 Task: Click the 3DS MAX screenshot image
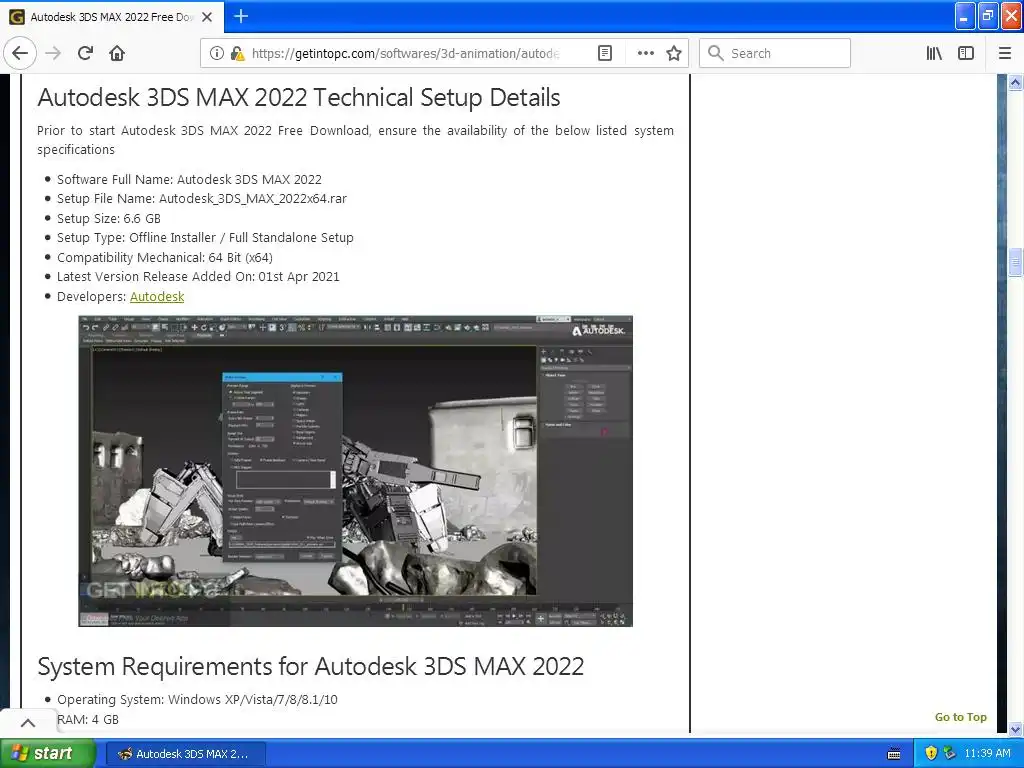point(355,471)
